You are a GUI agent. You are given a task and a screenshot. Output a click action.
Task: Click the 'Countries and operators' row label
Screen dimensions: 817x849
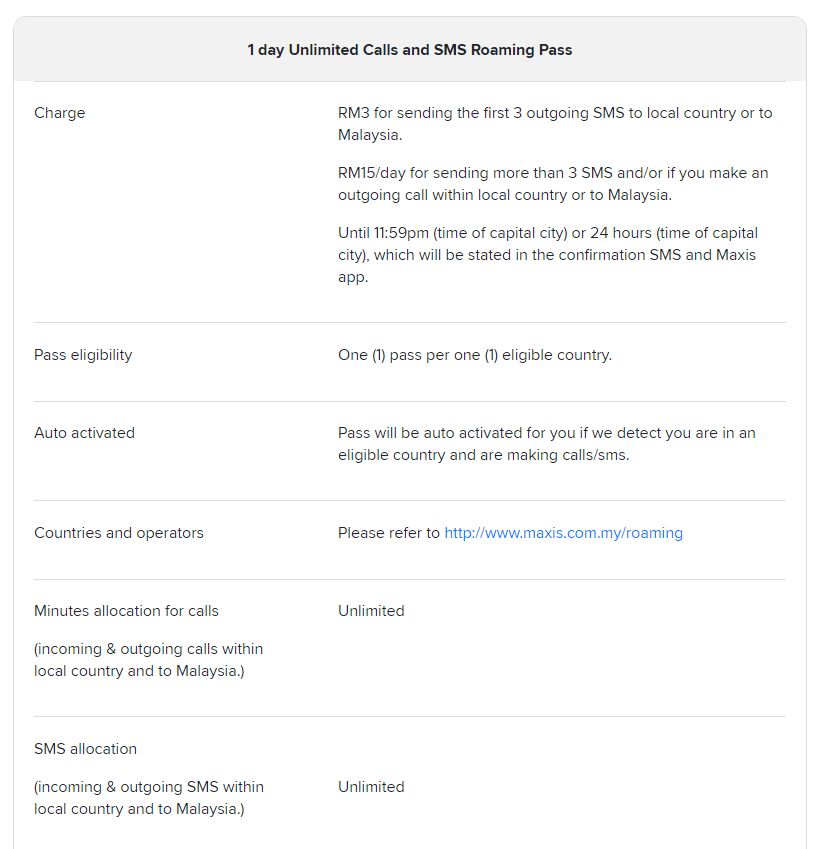point(119,533)
